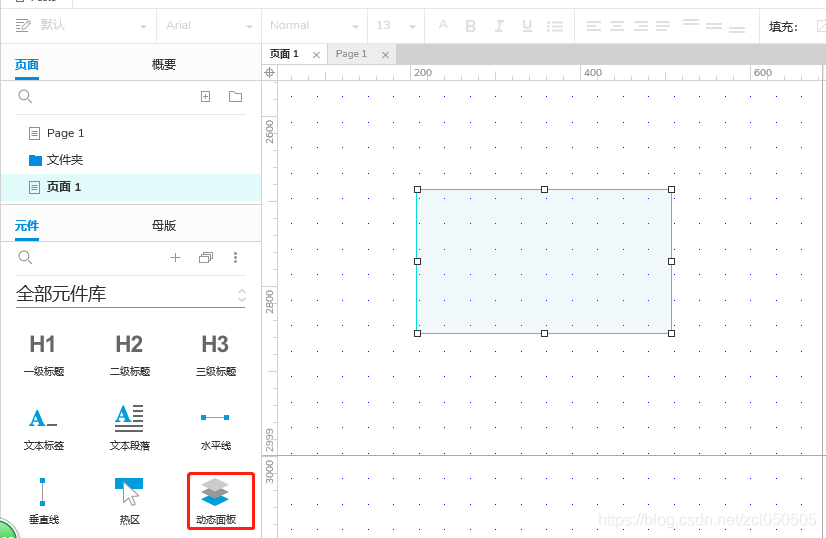826x538 pixels.
Task: Align text right
Action: click(641, 26)
